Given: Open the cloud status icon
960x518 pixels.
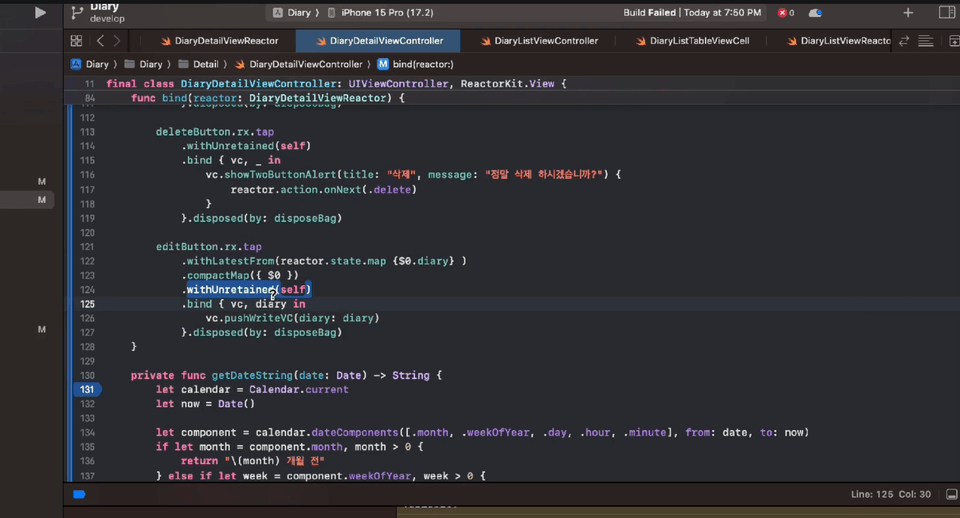Looking at the screenshot, I should [815, 12].
